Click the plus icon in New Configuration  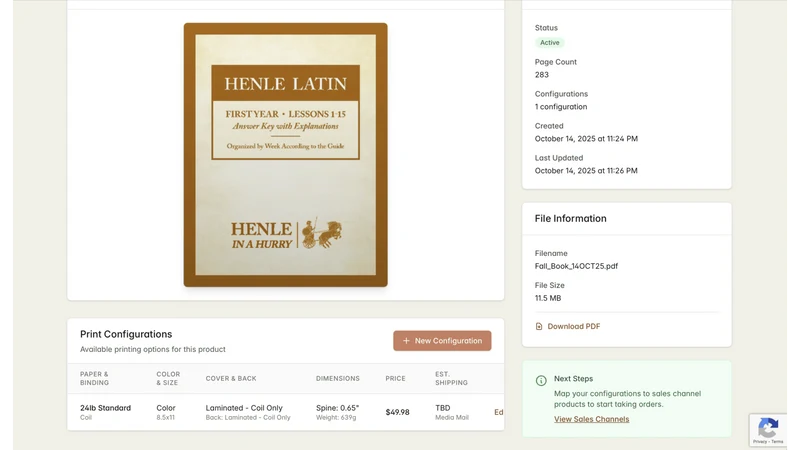pyautogui.click(x=406, y=341)
